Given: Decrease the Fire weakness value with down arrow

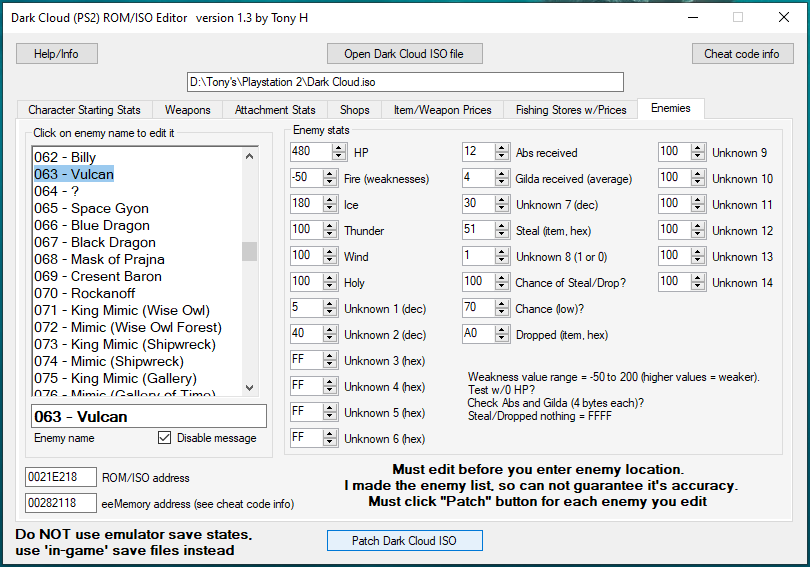Looking at the screenshot, I should pyautogui.click(x=337, y=183).
